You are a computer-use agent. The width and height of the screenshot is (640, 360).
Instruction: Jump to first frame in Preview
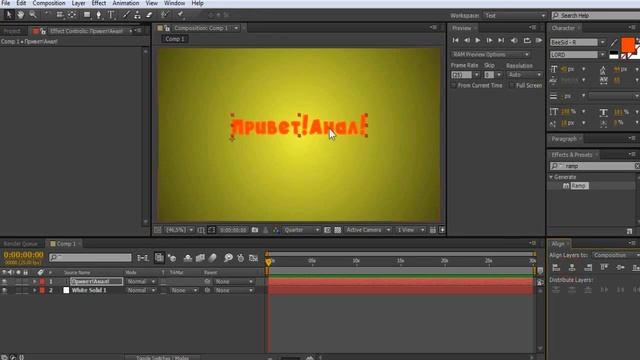pos(456,40)
